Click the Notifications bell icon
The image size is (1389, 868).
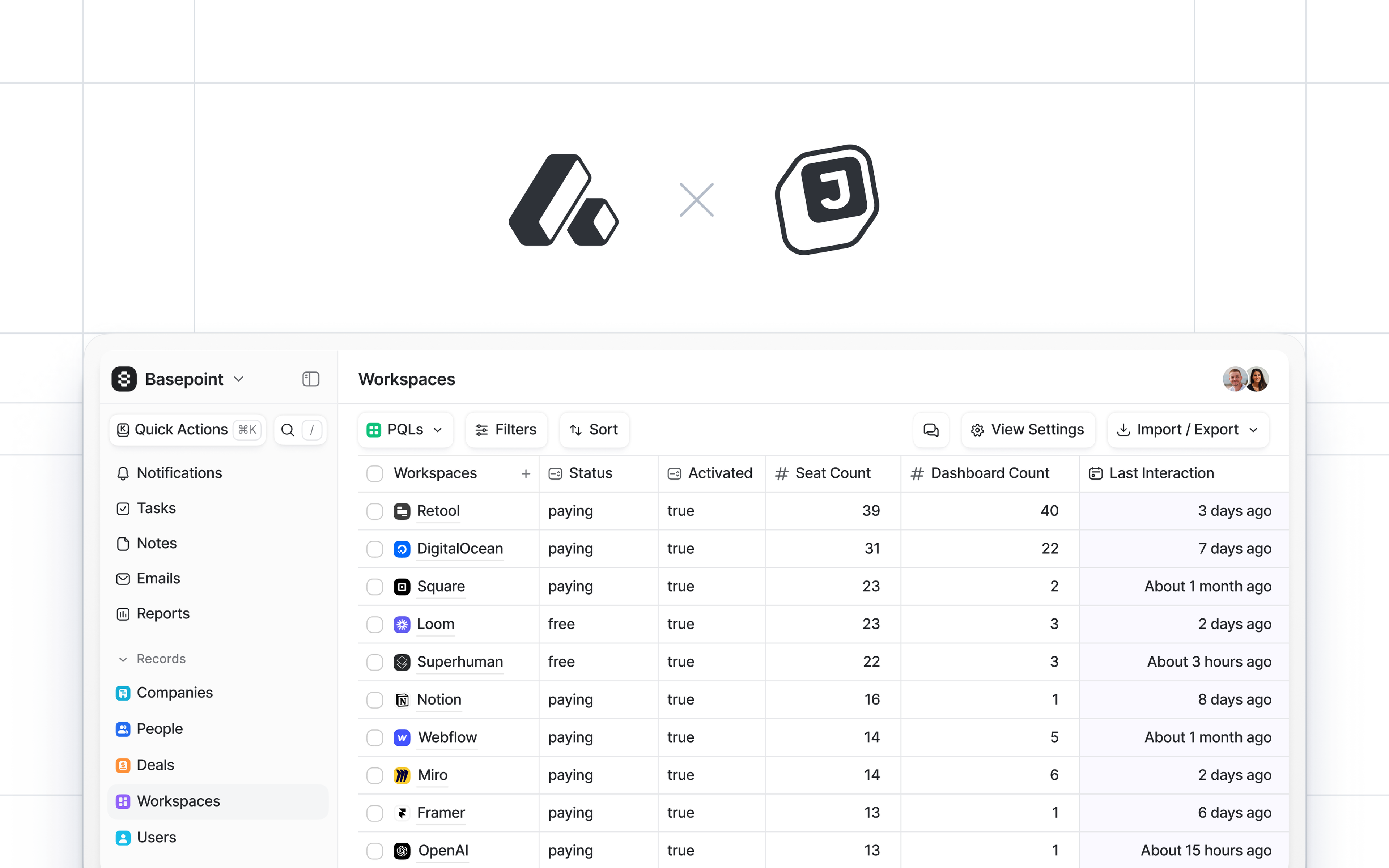123,473
